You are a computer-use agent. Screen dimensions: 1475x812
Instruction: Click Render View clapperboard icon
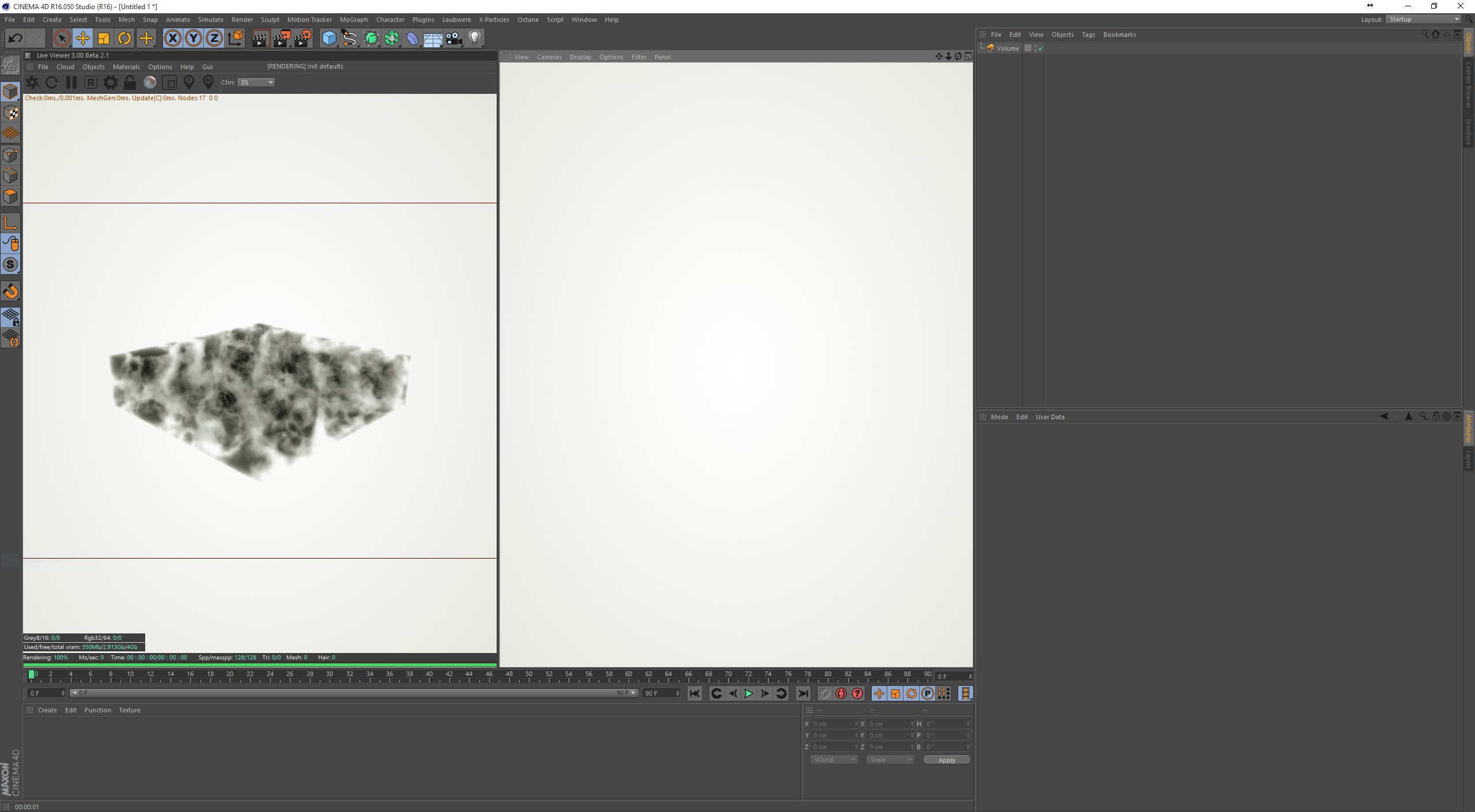(x=260, y=39)
